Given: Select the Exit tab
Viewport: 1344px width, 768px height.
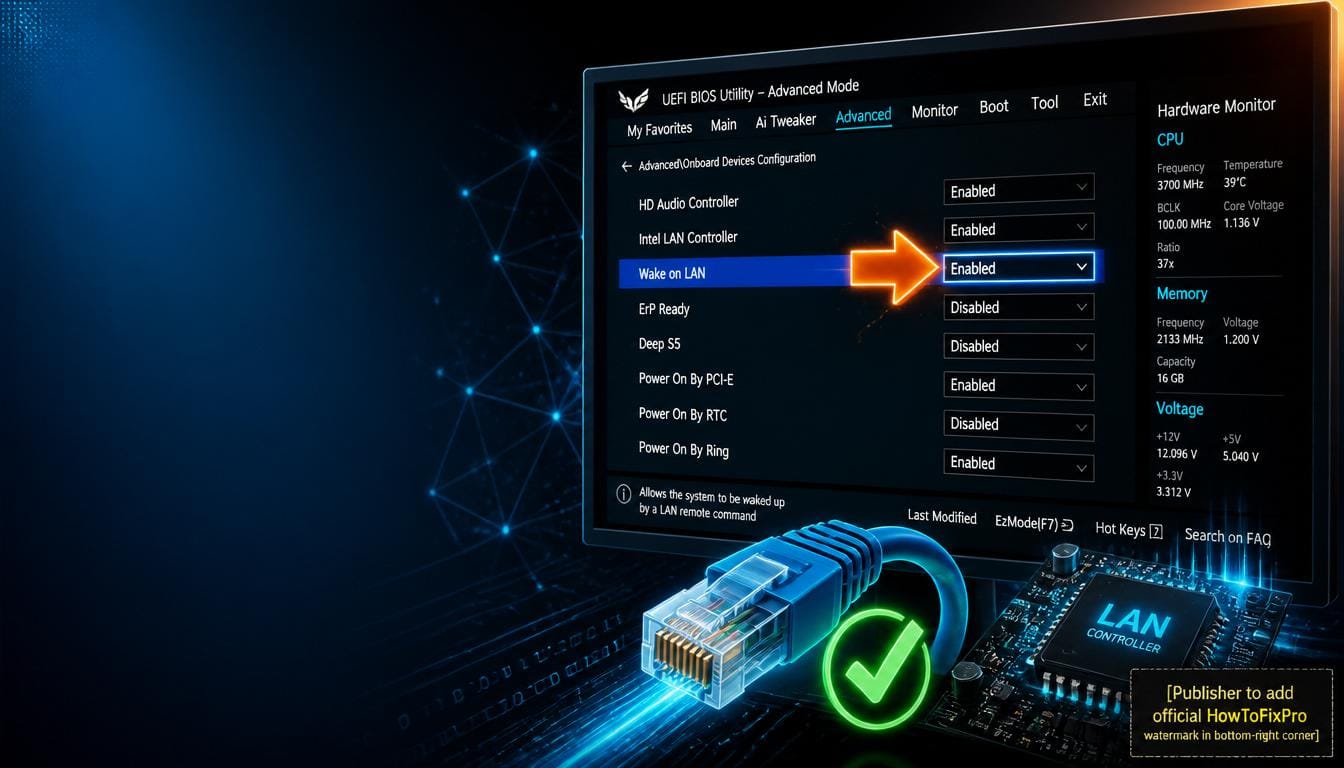Looking at the screenshot, I should click(1095, 99).
